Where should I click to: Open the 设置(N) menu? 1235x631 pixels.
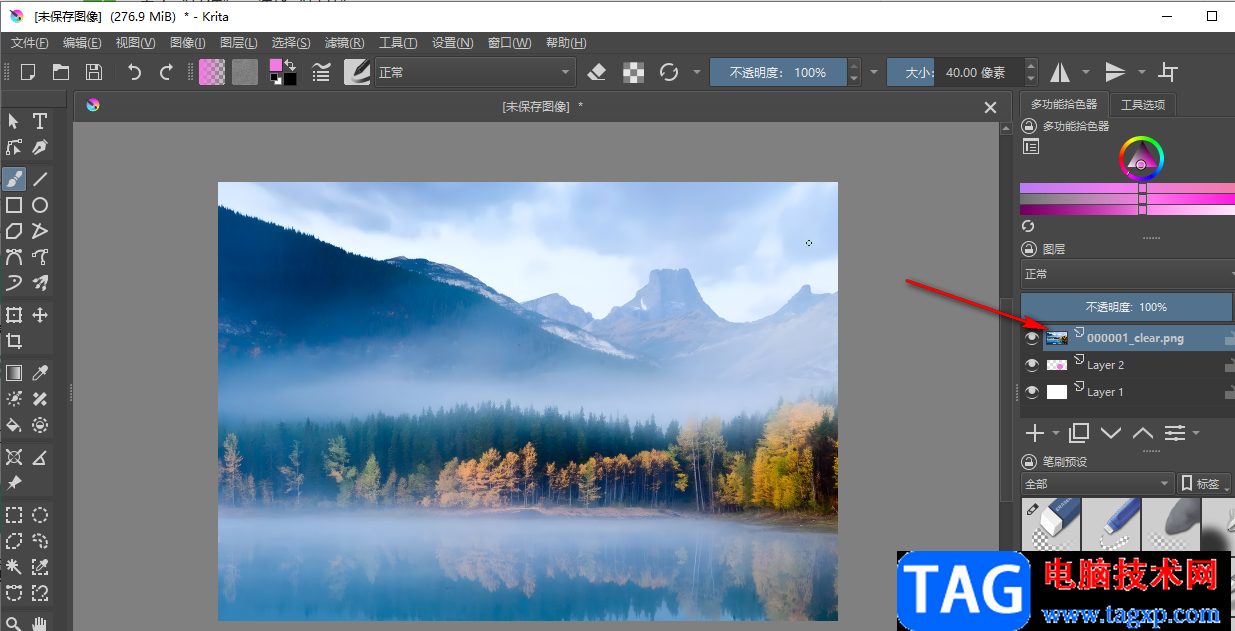pos(452,43)
